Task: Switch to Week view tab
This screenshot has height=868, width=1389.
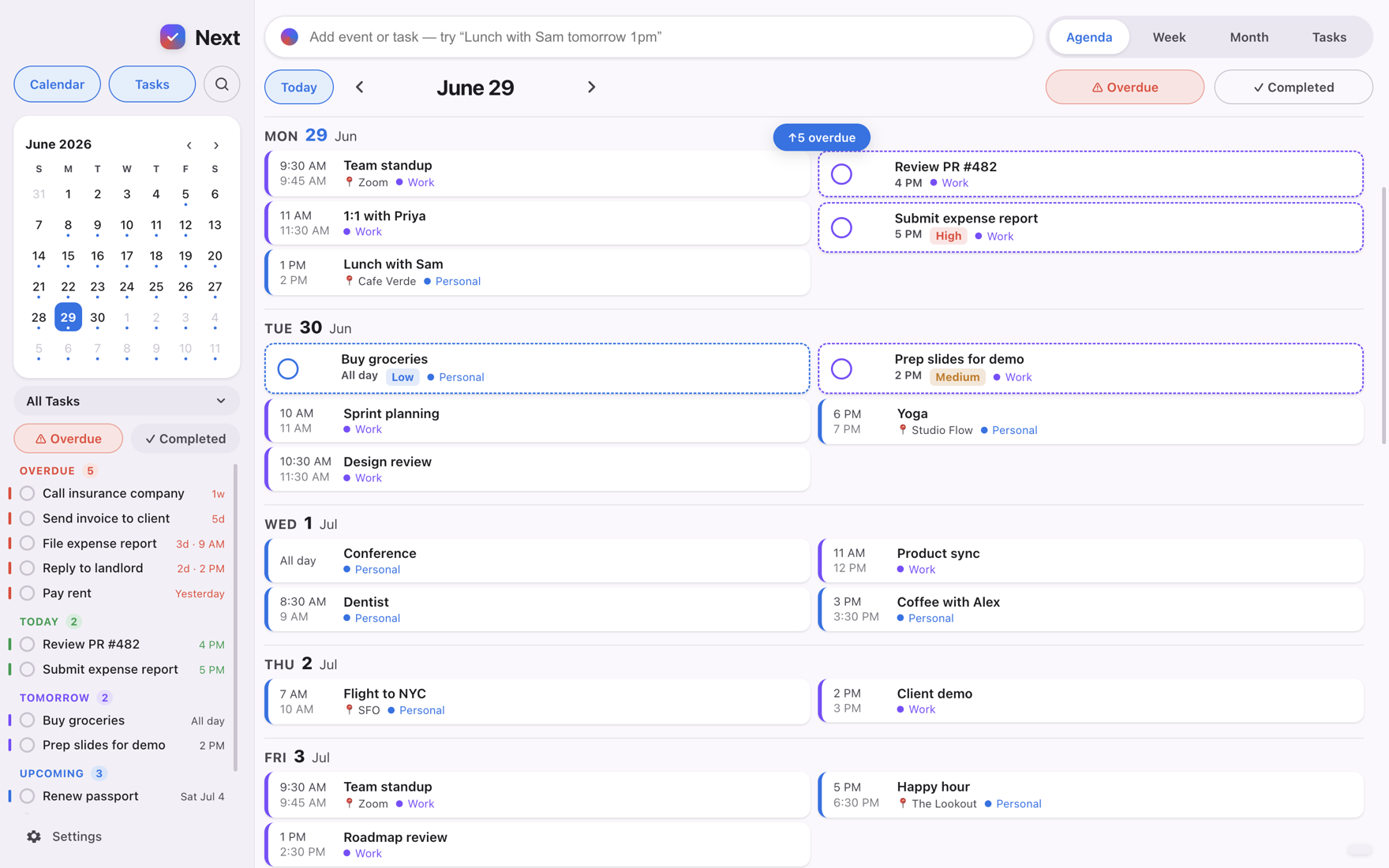Action: (x=1169, y=37)
